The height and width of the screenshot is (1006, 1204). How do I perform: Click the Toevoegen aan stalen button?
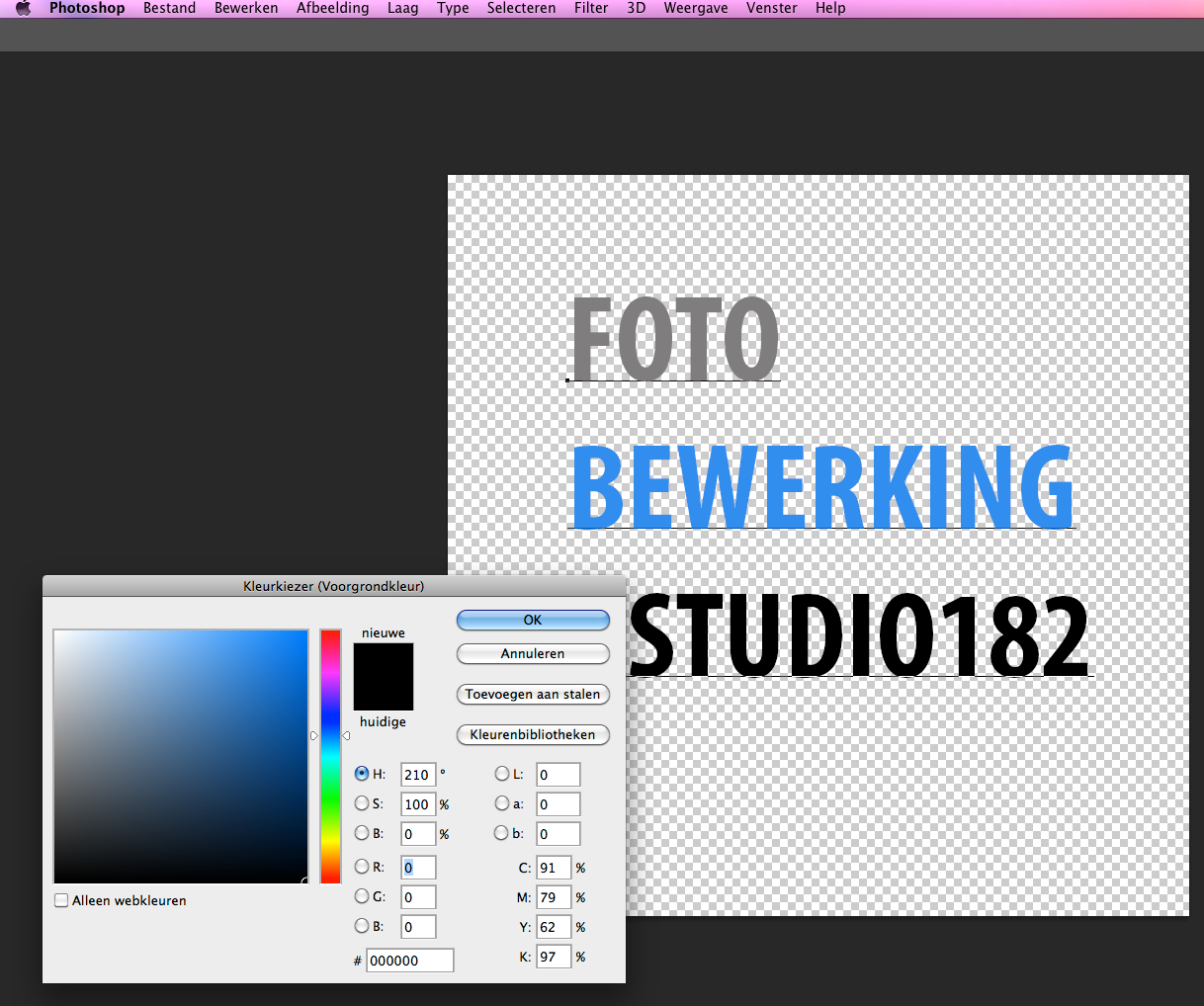coord(533,695)
